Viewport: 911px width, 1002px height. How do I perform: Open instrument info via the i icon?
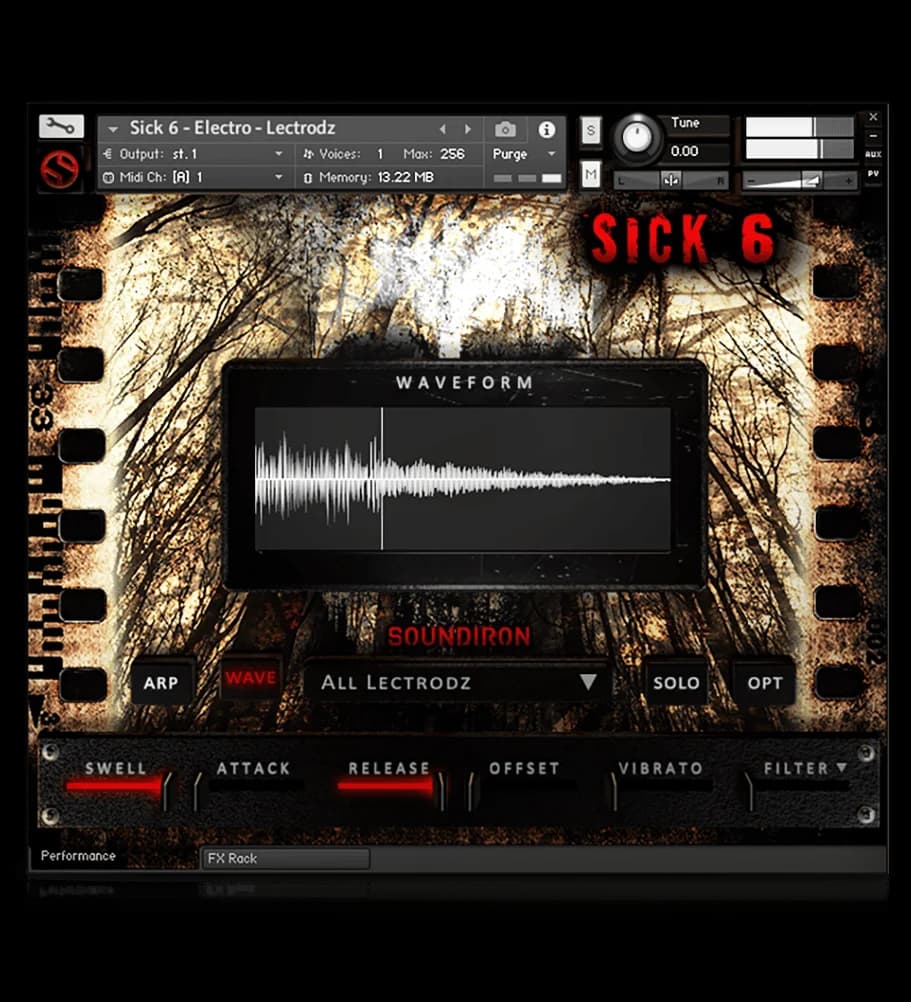[x=546, y=129]
